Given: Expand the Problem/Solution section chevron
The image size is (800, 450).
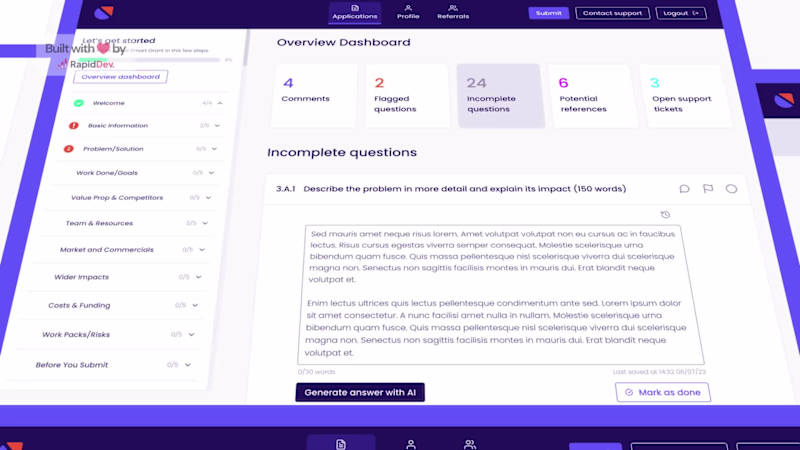Looking at the screenshot, I should click(214, 149).
